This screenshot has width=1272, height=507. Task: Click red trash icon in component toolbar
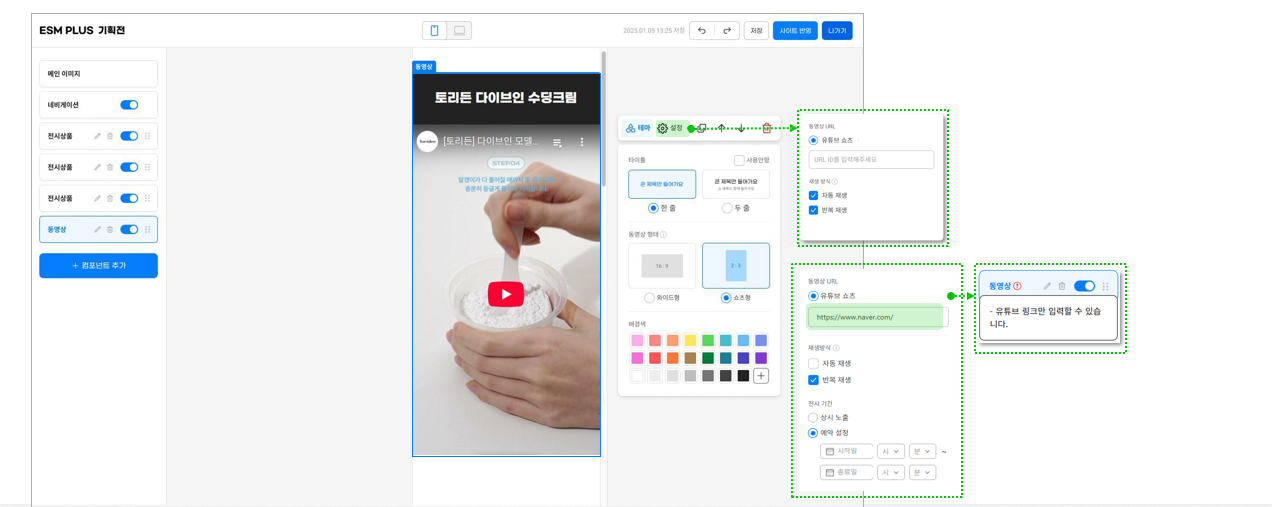[x=767, y=128]
